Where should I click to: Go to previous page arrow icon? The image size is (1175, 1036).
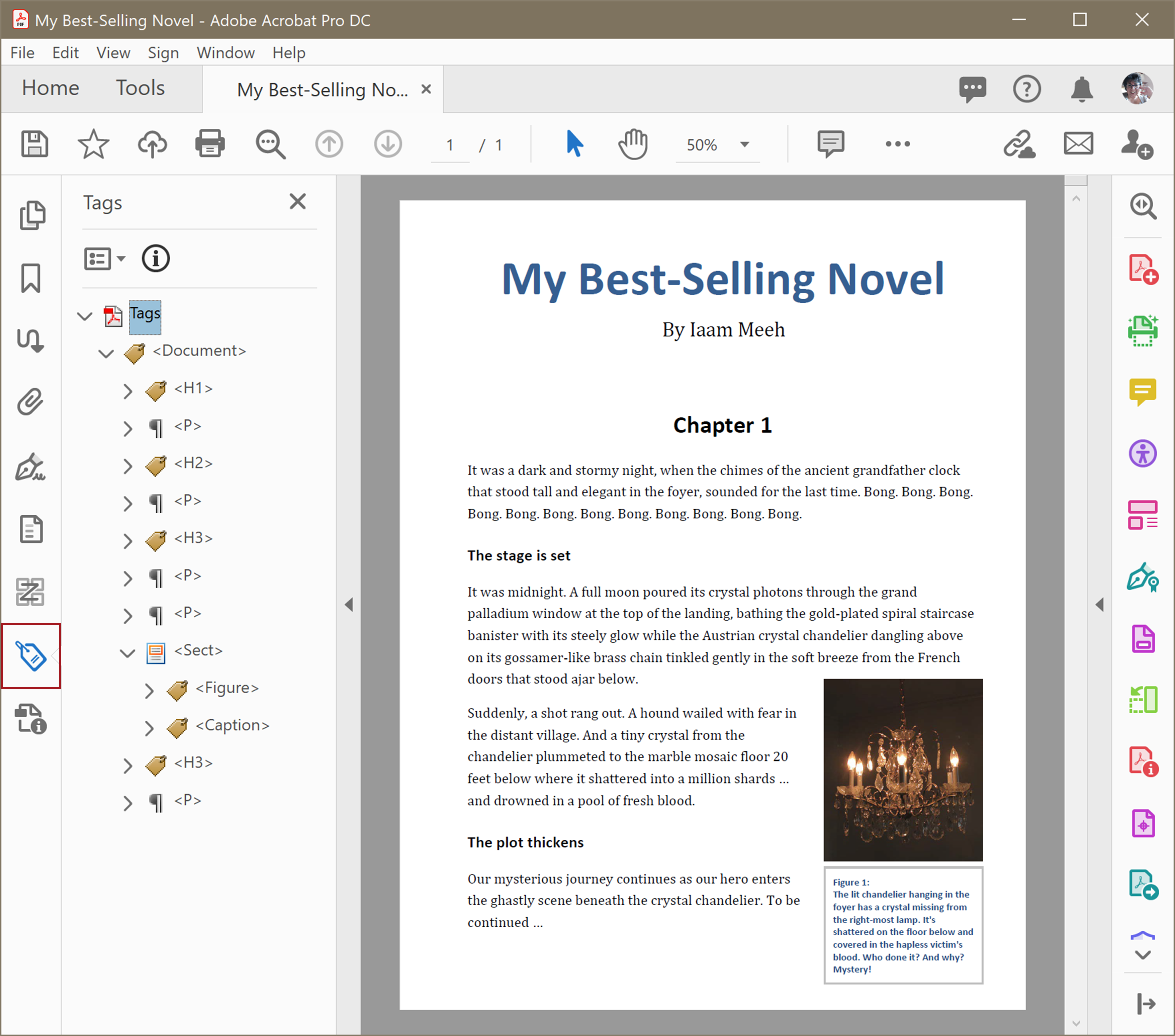[x=330, y=144]
